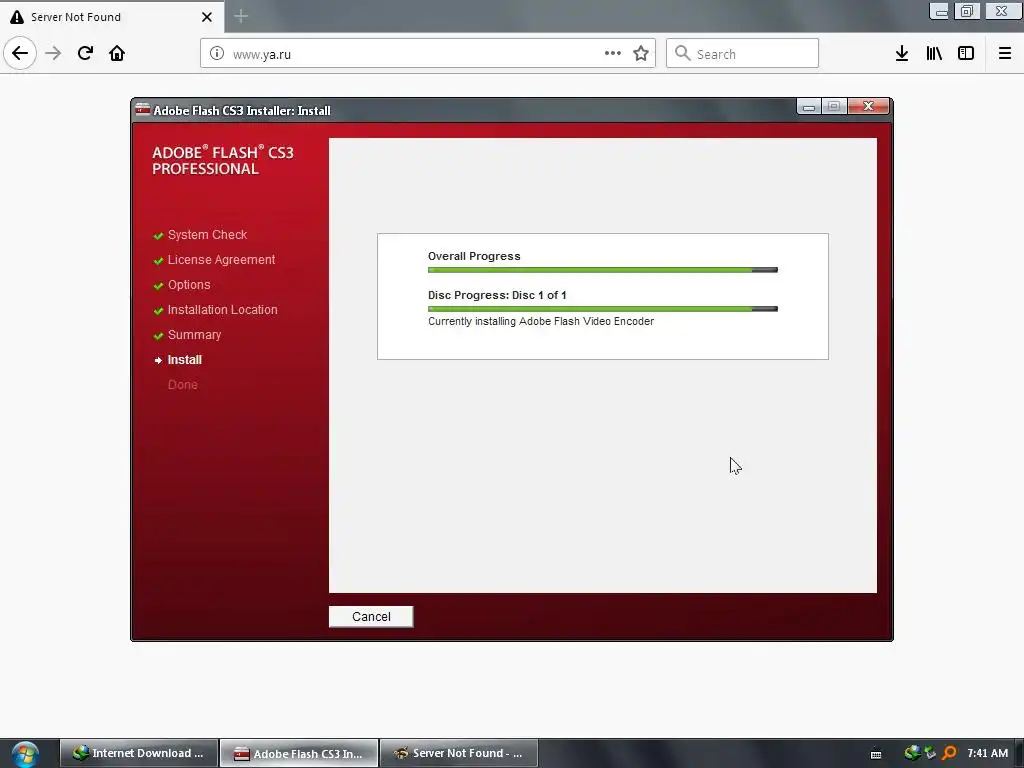Screen dimensions: 1024x768
Task: Select the Installation Location step
Action: 222,310
